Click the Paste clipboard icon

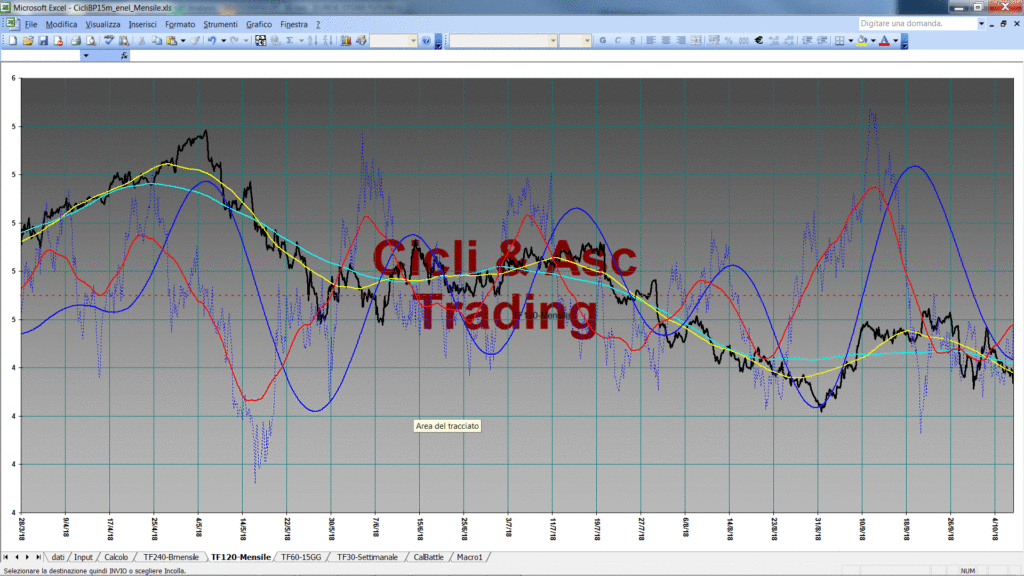[x=172, y=40]
